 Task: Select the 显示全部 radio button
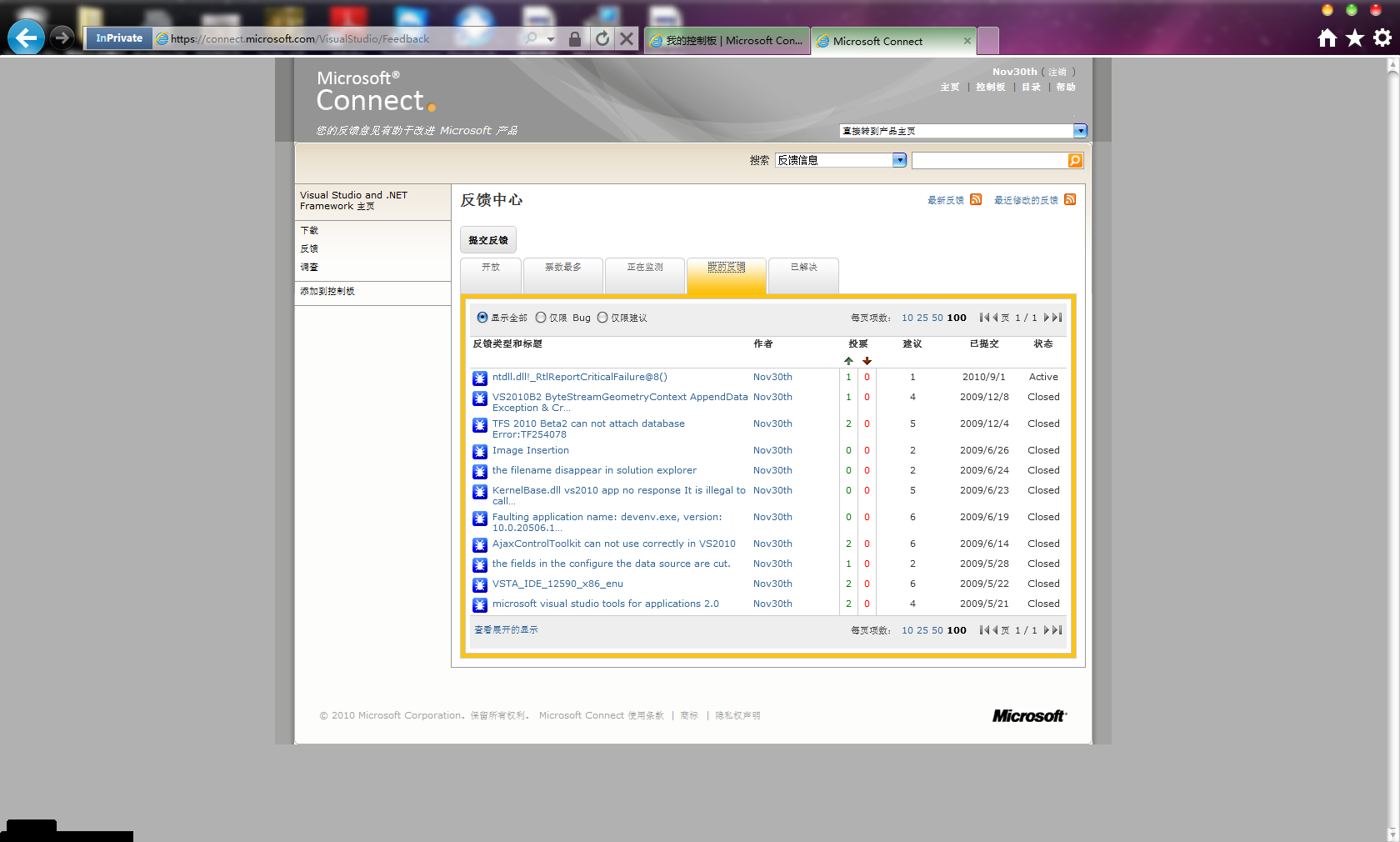coord(482,318)
